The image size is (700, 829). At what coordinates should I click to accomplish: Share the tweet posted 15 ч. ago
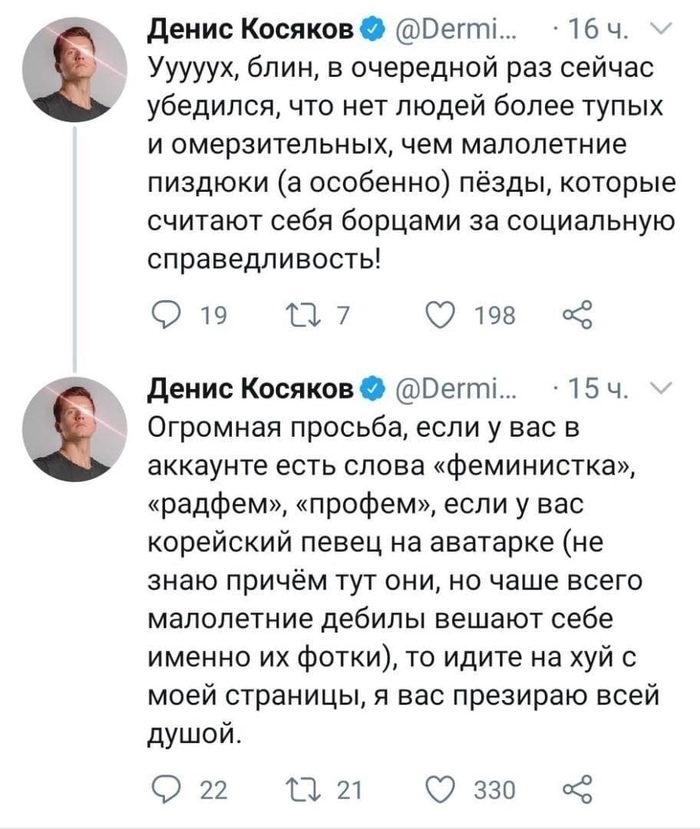coord(580,790)
